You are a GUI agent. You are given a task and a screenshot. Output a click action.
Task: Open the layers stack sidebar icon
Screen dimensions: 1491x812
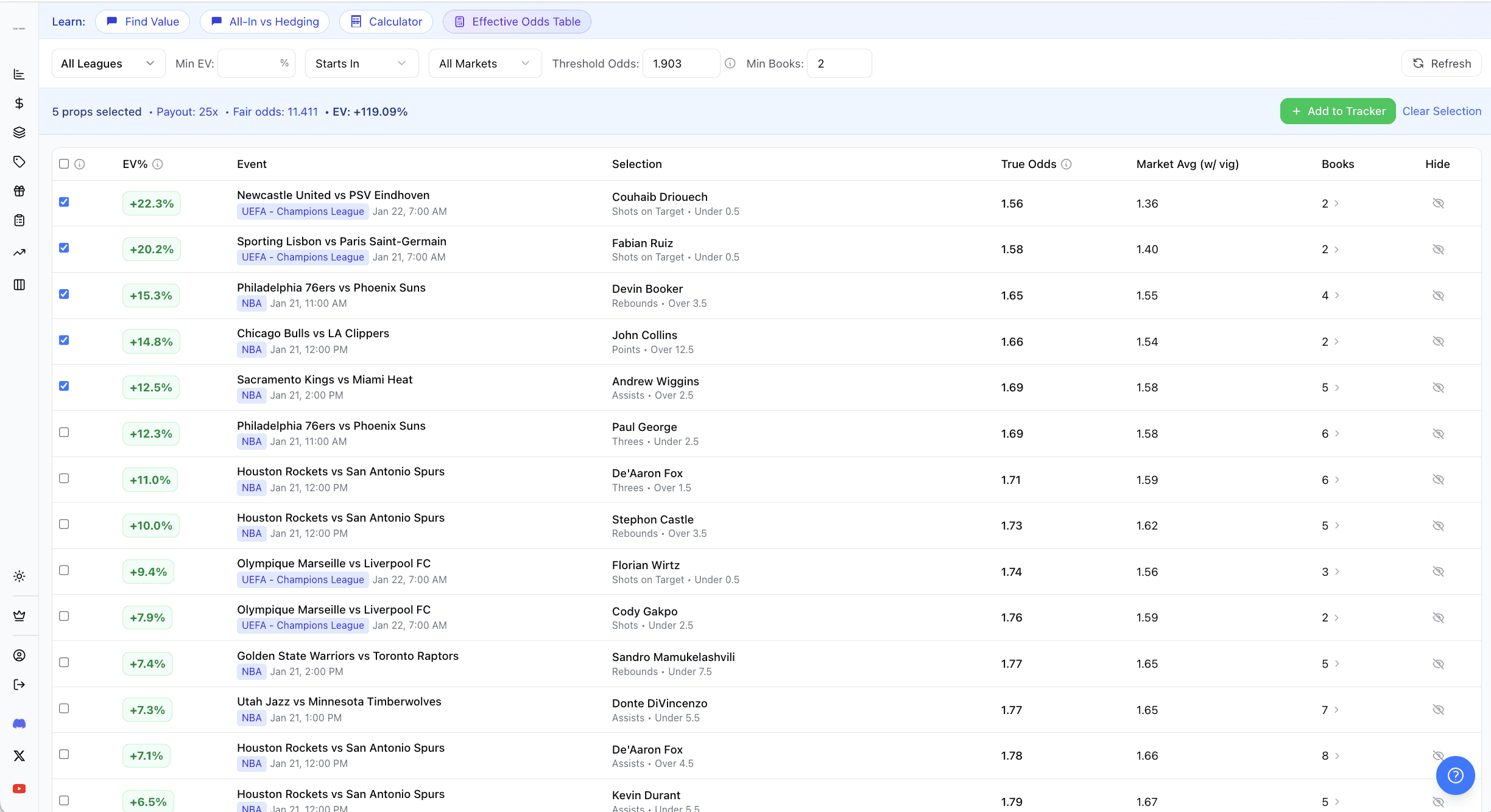pyautogui.click(x=19, y=132)
